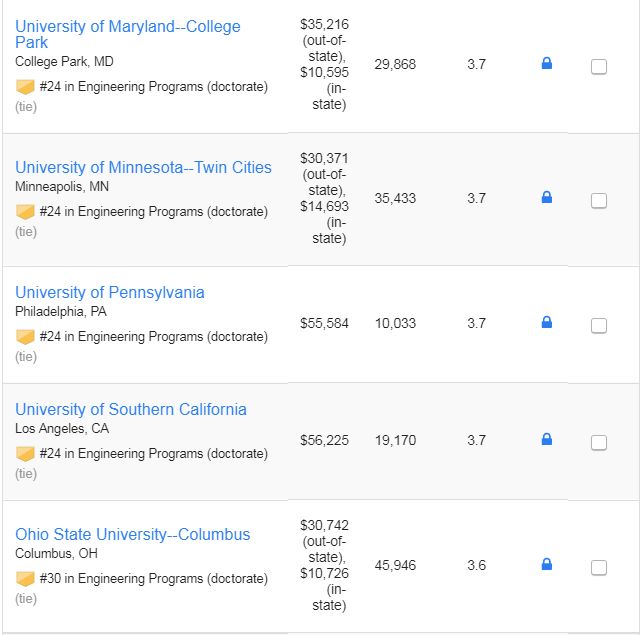The width and height of the screenshot is (642, 635).
Task: Click the yellow badge icon under College Park, MD
Action: [25, 87]
